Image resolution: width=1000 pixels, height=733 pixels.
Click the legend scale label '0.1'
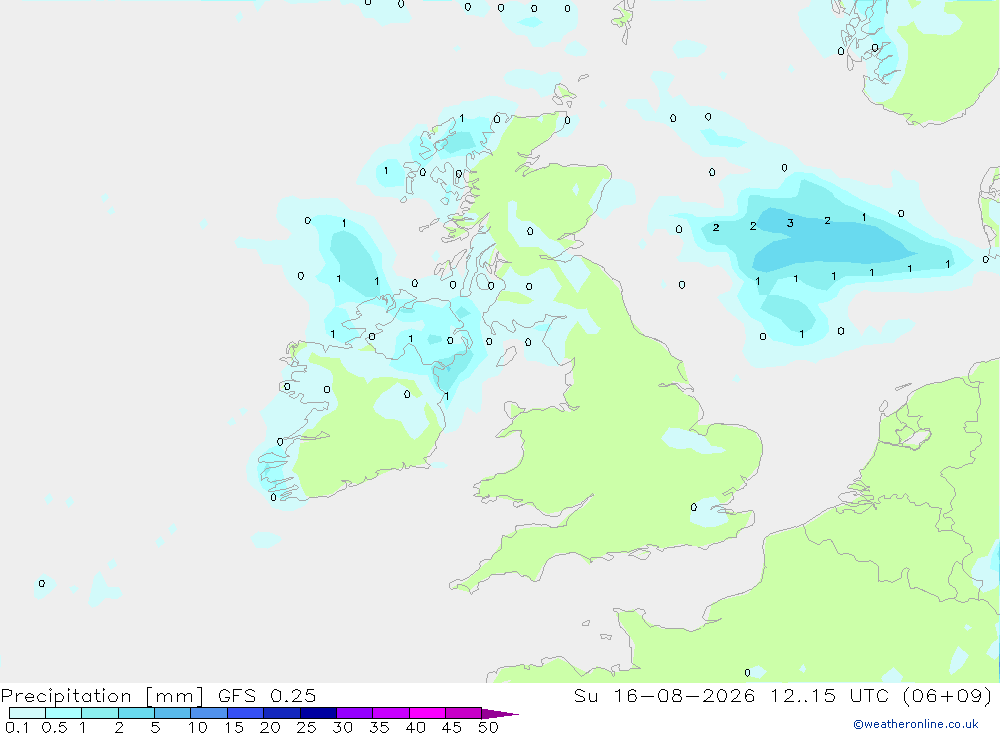(x=17, y=727)
